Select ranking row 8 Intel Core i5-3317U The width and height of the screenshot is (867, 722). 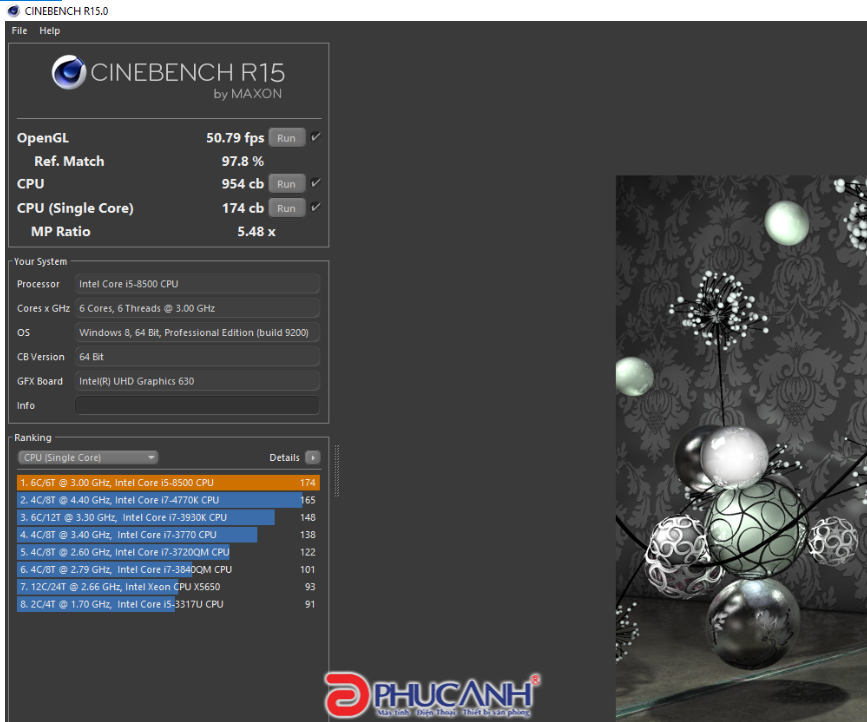[x=168, y=604]
